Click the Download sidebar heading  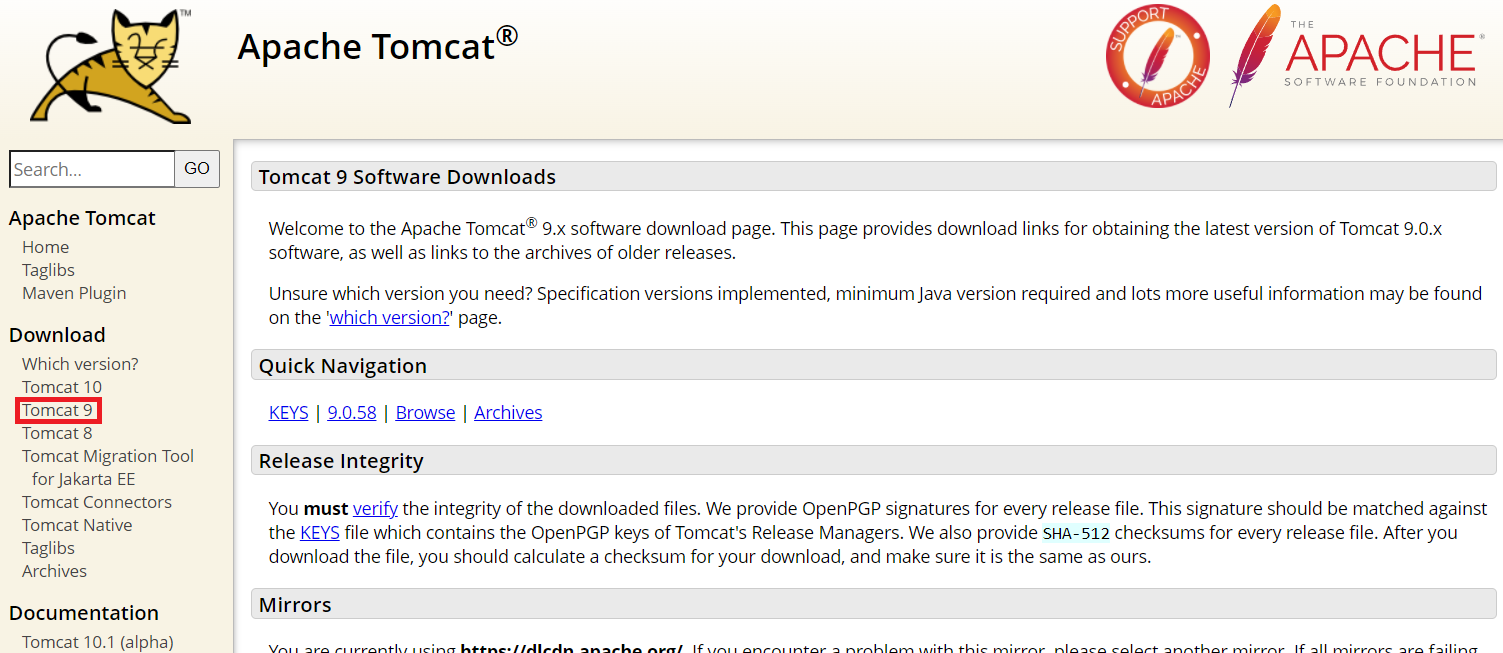(57, 335)
